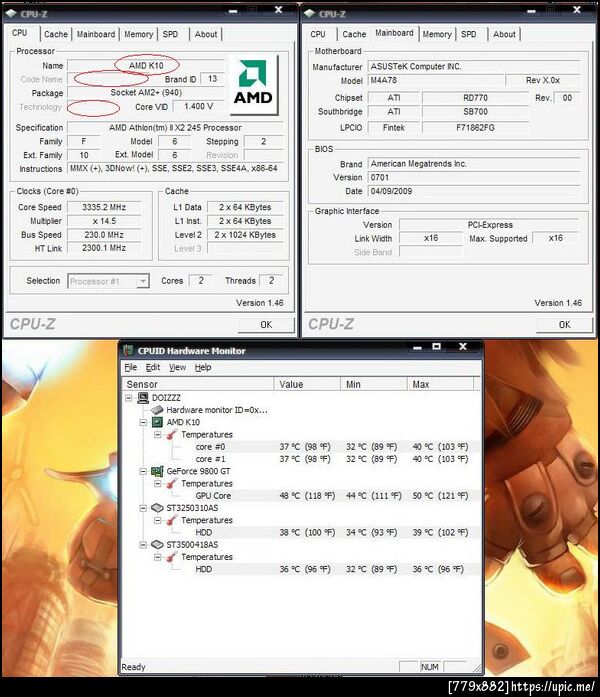
Task: Click the Sensor column header
Action: [x=198, y=384]
